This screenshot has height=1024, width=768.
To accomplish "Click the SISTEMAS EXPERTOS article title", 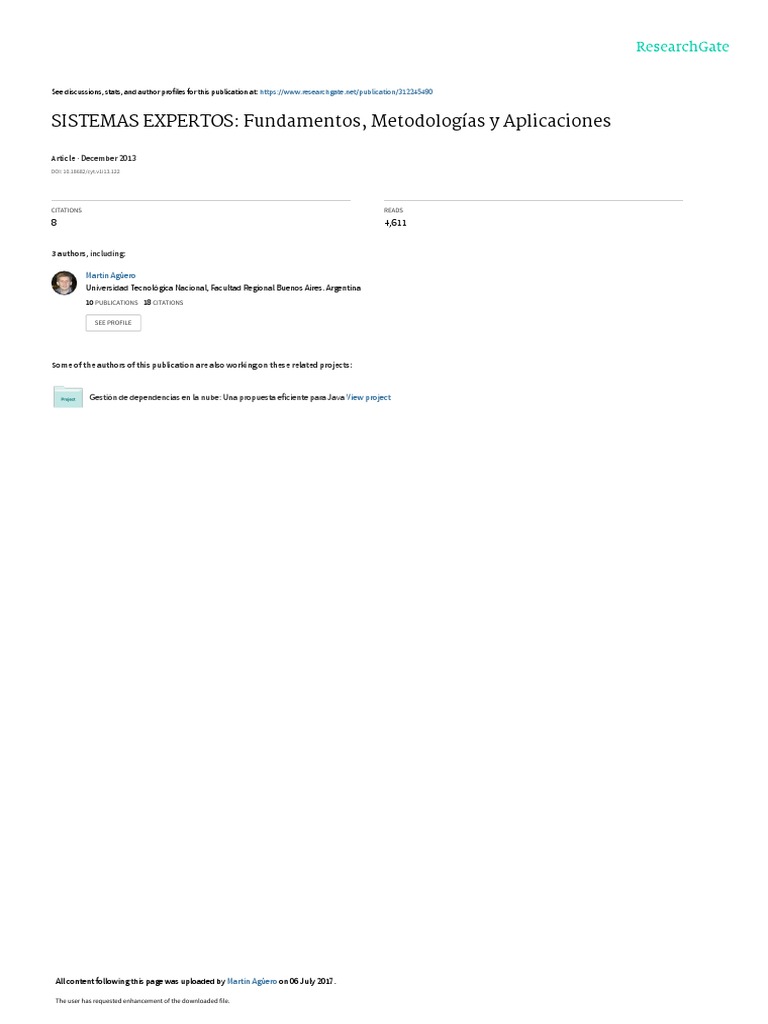I will click(x=331, y=121).
